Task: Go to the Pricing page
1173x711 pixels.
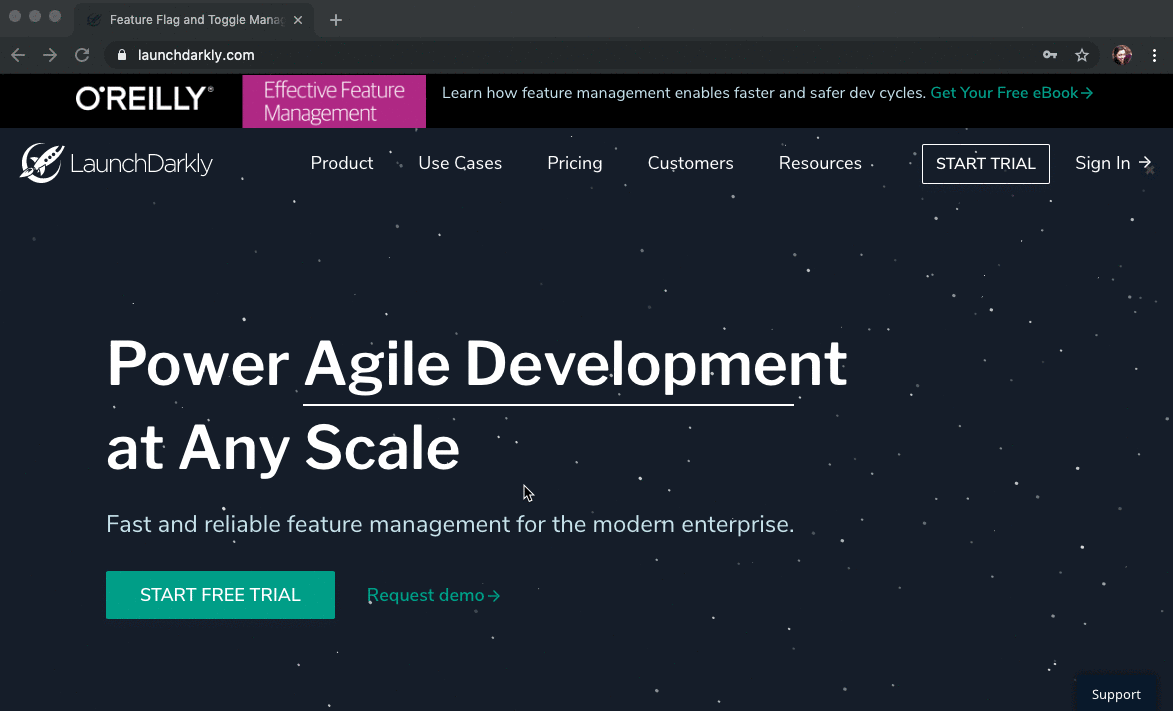Action: click(575, 163)
